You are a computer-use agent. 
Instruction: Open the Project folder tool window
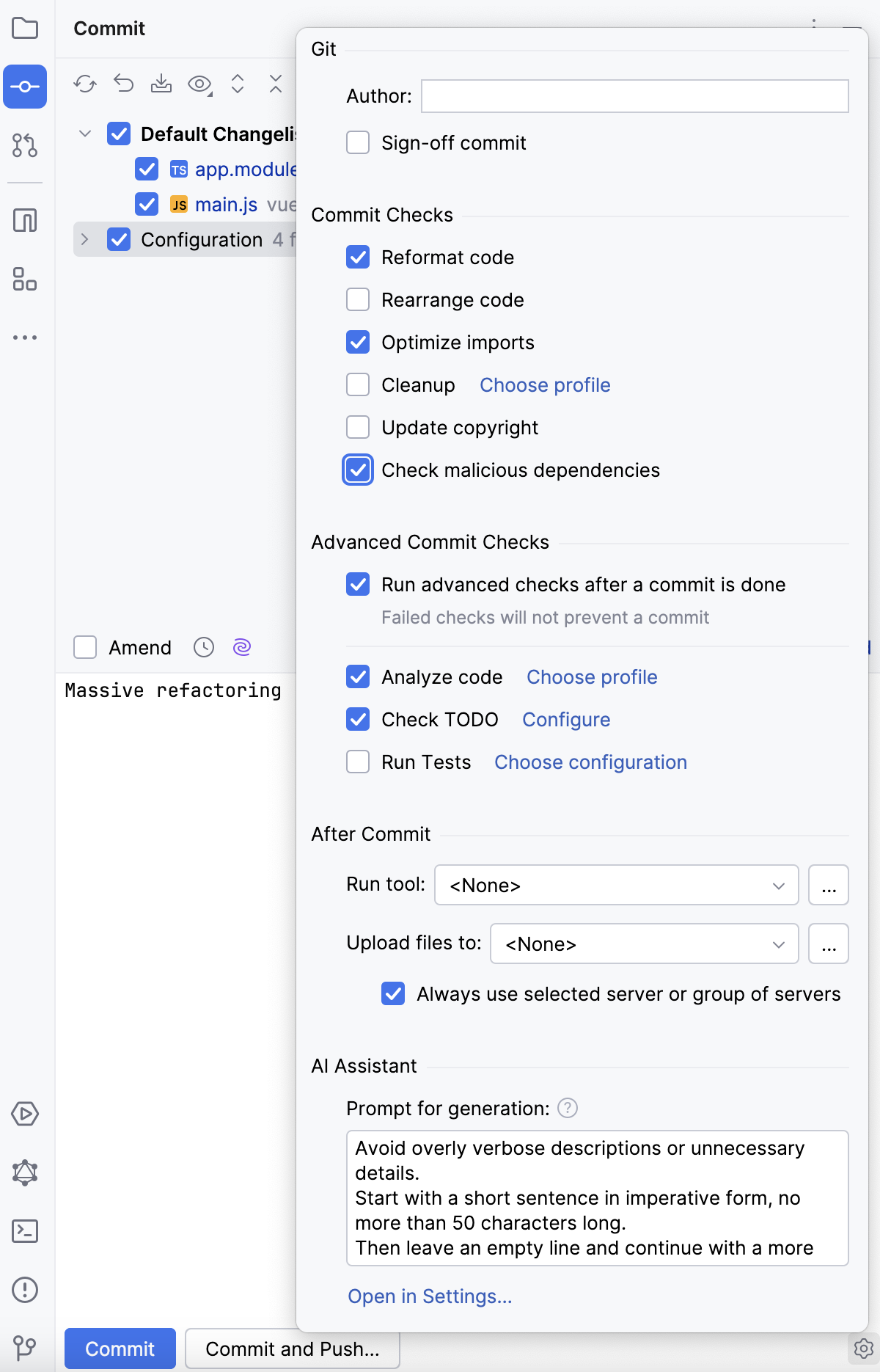[x=25, y=29]
